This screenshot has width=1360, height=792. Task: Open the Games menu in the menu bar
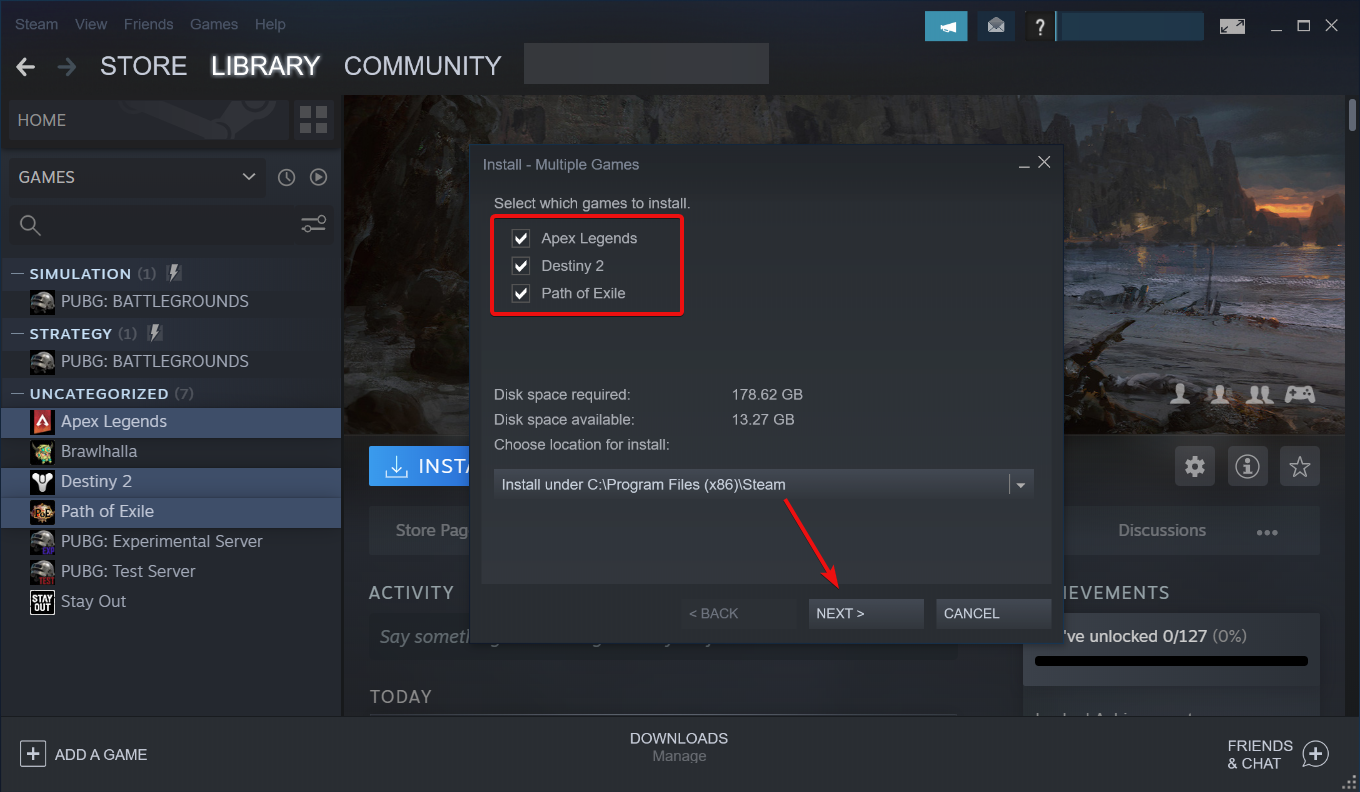tap(214, 24)
